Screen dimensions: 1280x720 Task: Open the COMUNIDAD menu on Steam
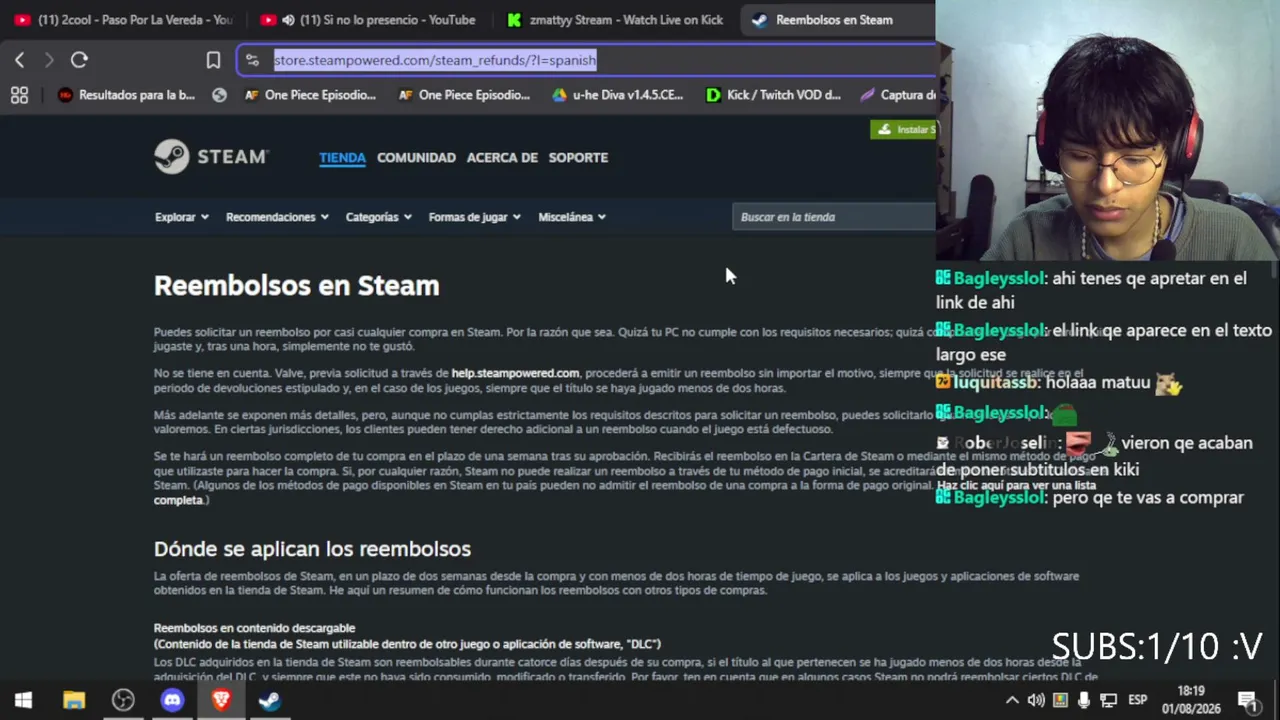click(416, 157)
